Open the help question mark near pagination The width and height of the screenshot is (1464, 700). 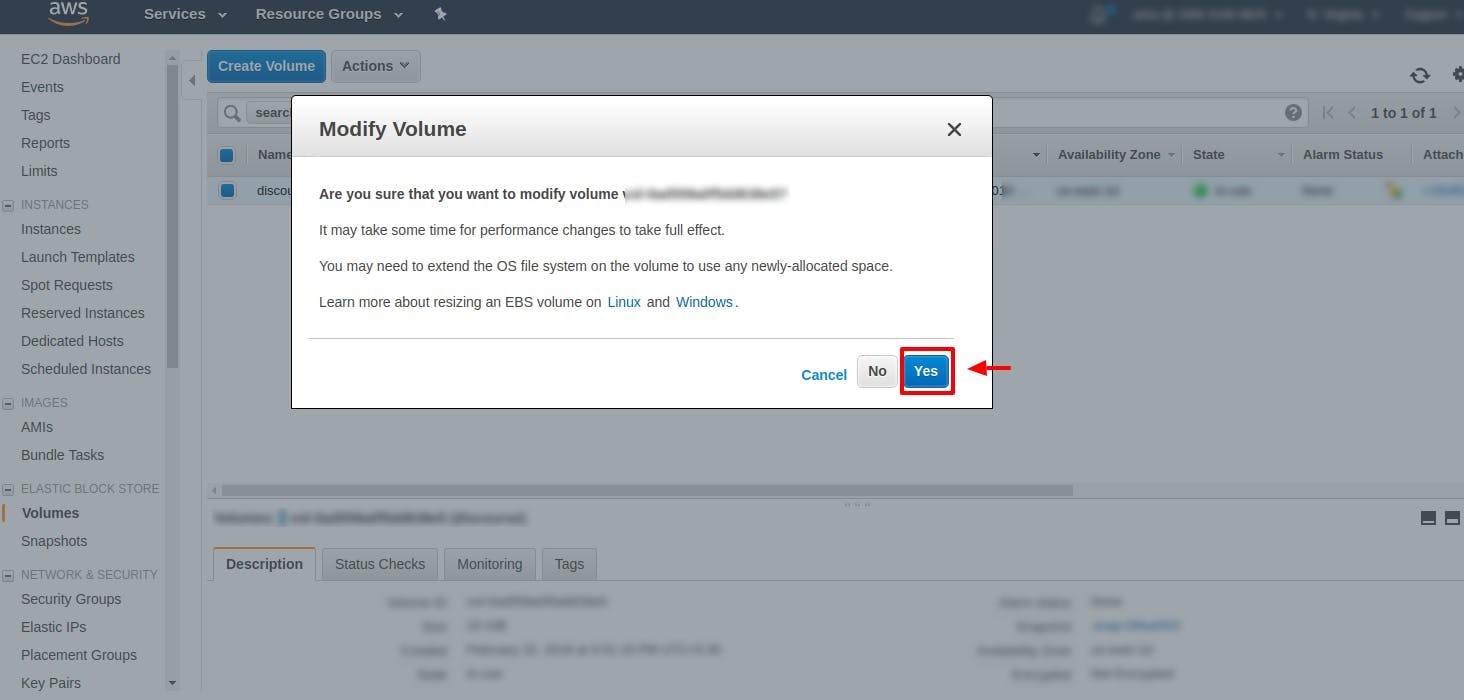click(1293, 112)
